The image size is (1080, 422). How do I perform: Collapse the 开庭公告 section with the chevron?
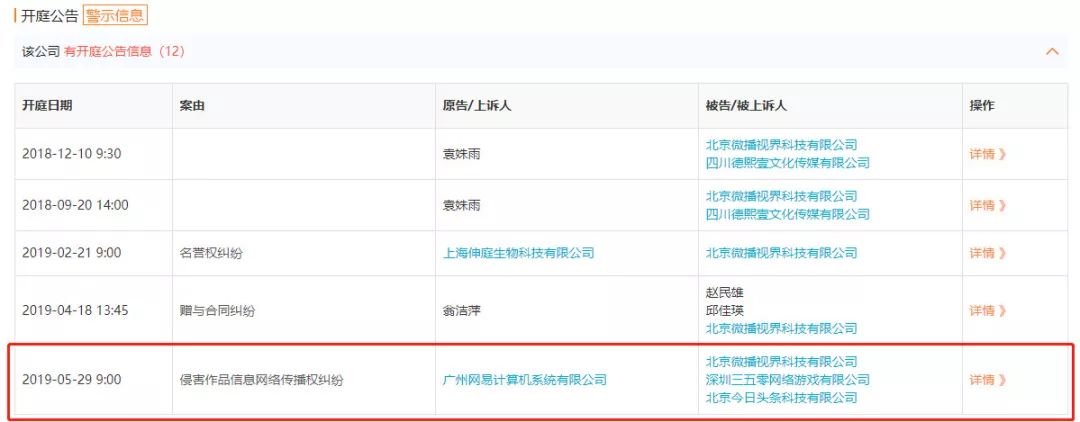pyautogui.click(x=1052, y=52)
